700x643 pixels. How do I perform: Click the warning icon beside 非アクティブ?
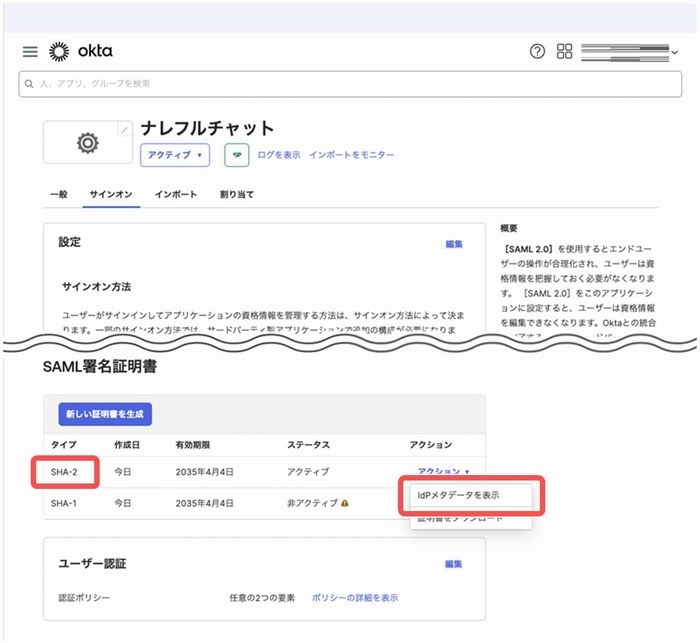345,503
